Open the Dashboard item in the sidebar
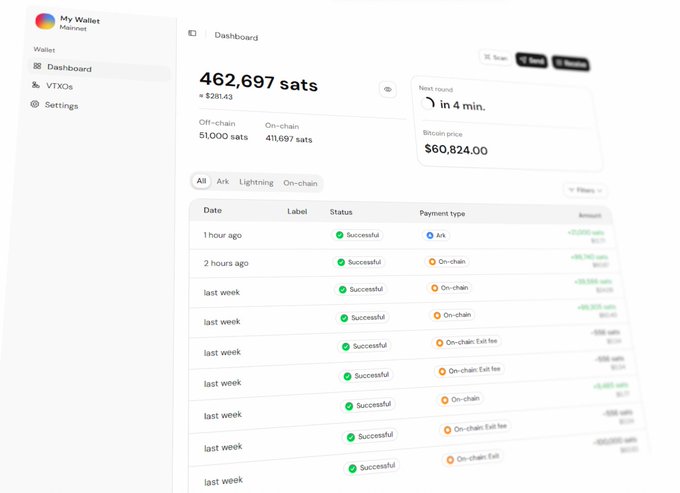 tap(100, 69)
